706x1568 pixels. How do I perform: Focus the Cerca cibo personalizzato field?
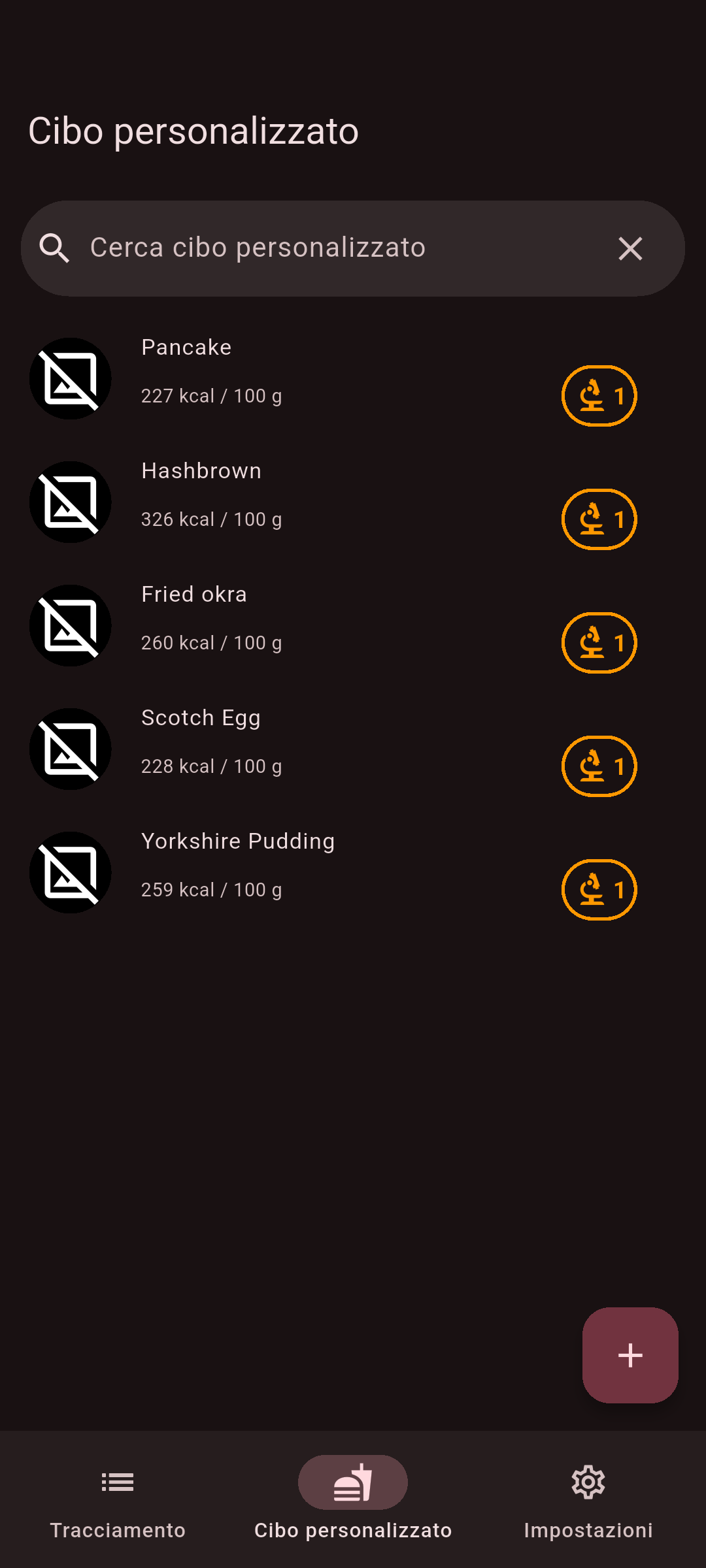(x=327, y=248)
